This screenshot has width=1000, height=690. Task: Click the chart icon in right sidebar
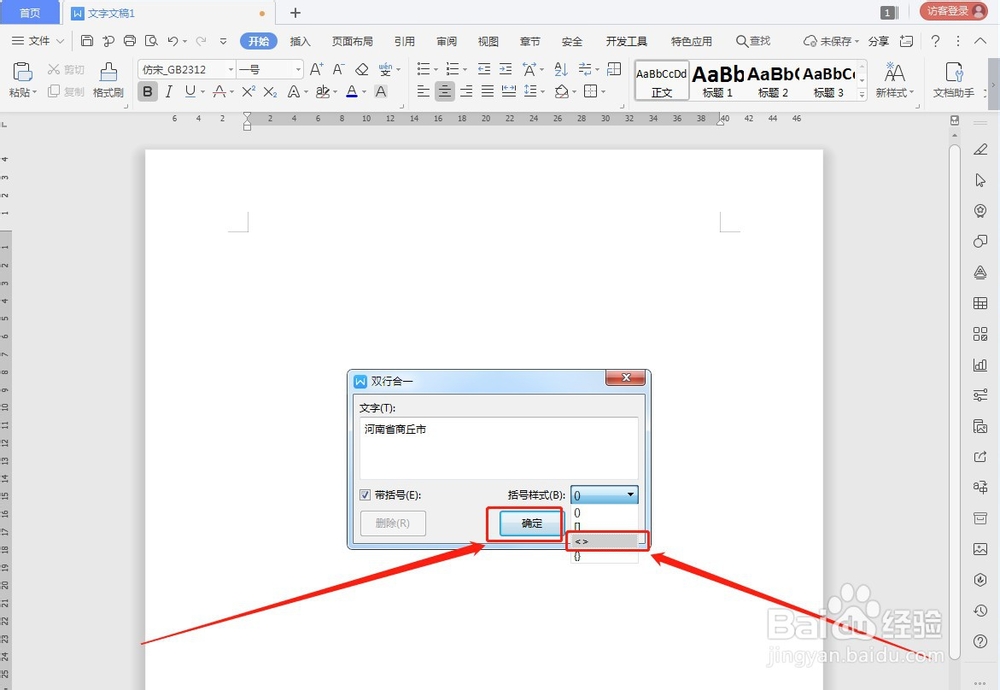point(980,365)
